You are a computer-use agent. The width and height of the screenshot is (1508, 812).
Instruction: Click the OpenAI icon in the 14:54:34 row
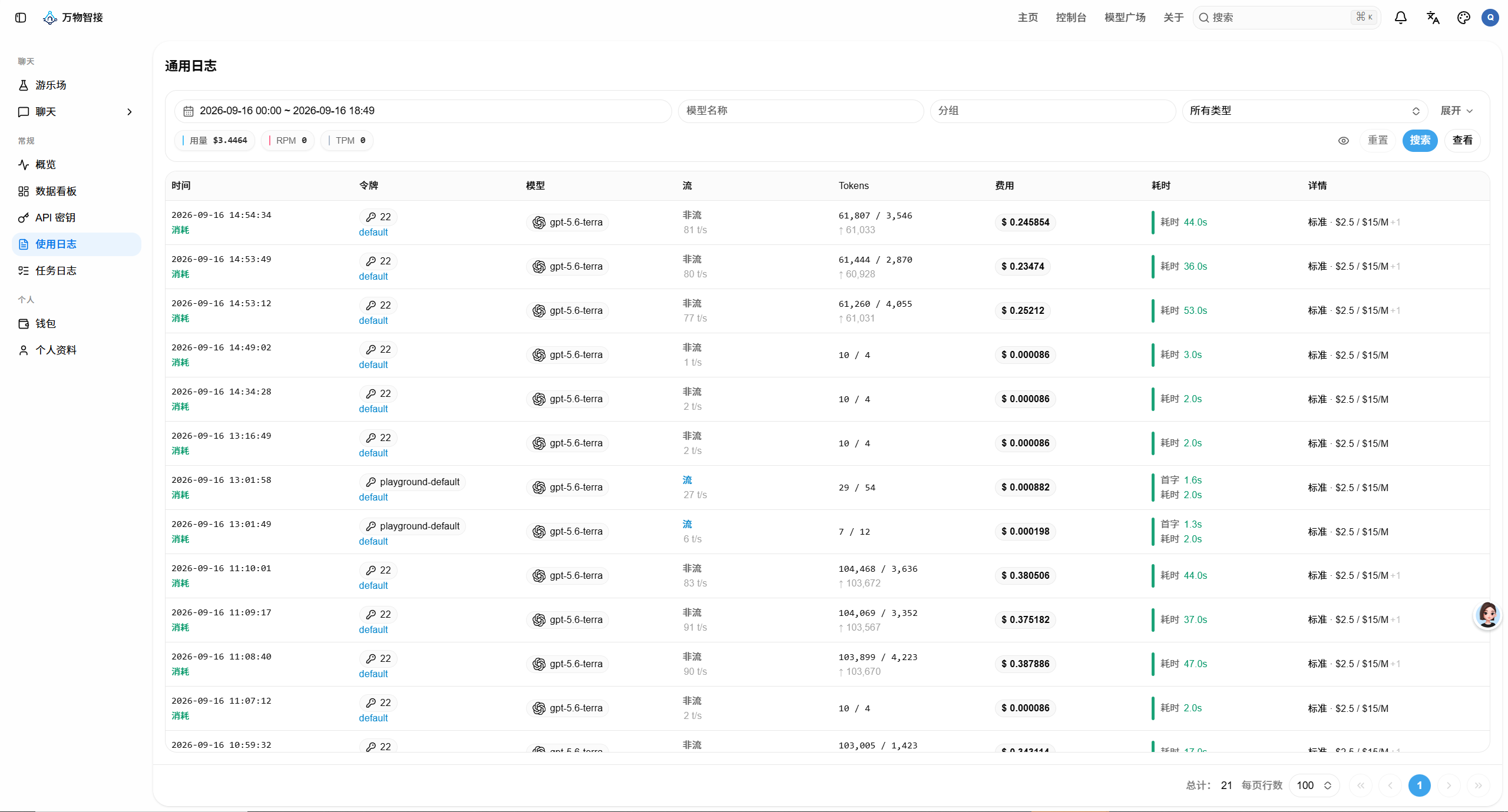coord(539,223)
